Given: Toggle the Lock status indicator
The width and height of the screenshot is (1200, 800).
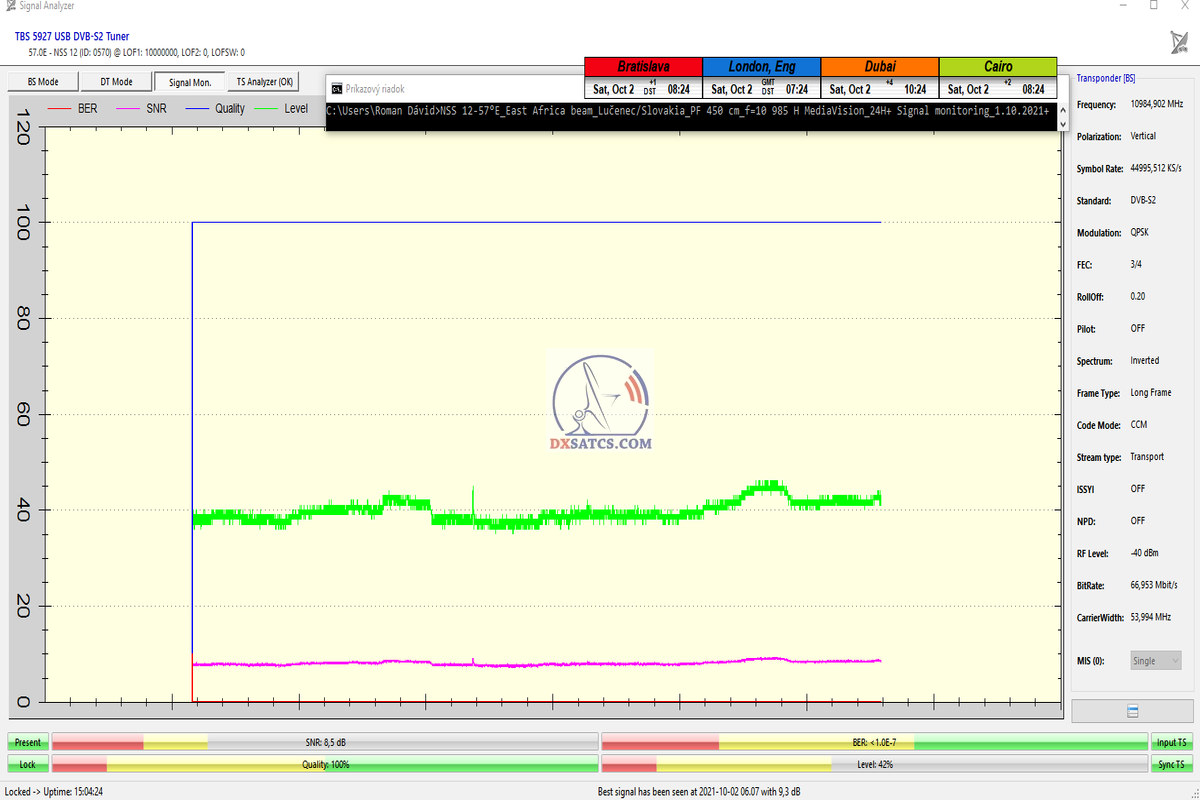Looking at the screenshot, I should 28,764.
